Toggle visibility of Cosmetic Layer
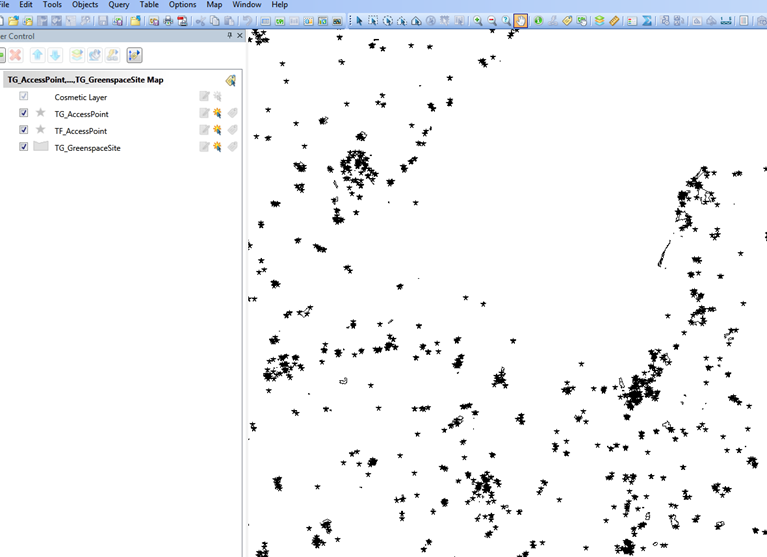Image resolution: width=767 pixels, height=557 pixels. pos(23,96)
